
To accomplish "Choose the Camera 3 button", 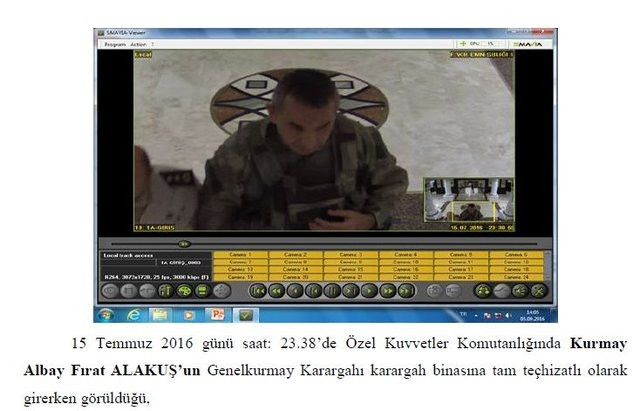I will 351,255.
